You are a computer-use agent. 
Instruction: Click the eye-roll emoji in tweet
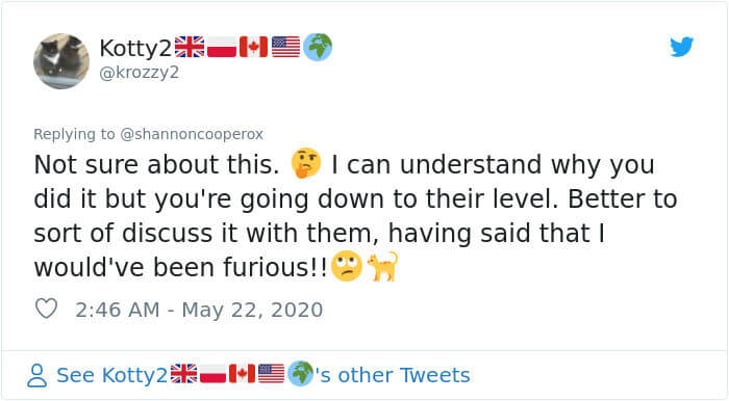click(x=346, y=266)
